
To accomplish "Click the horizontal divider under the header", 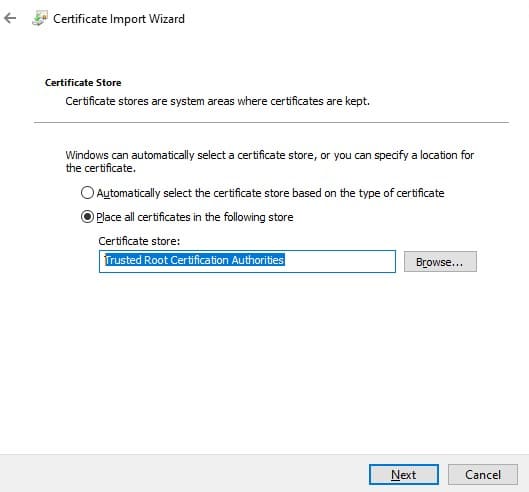I will (271, 122).
